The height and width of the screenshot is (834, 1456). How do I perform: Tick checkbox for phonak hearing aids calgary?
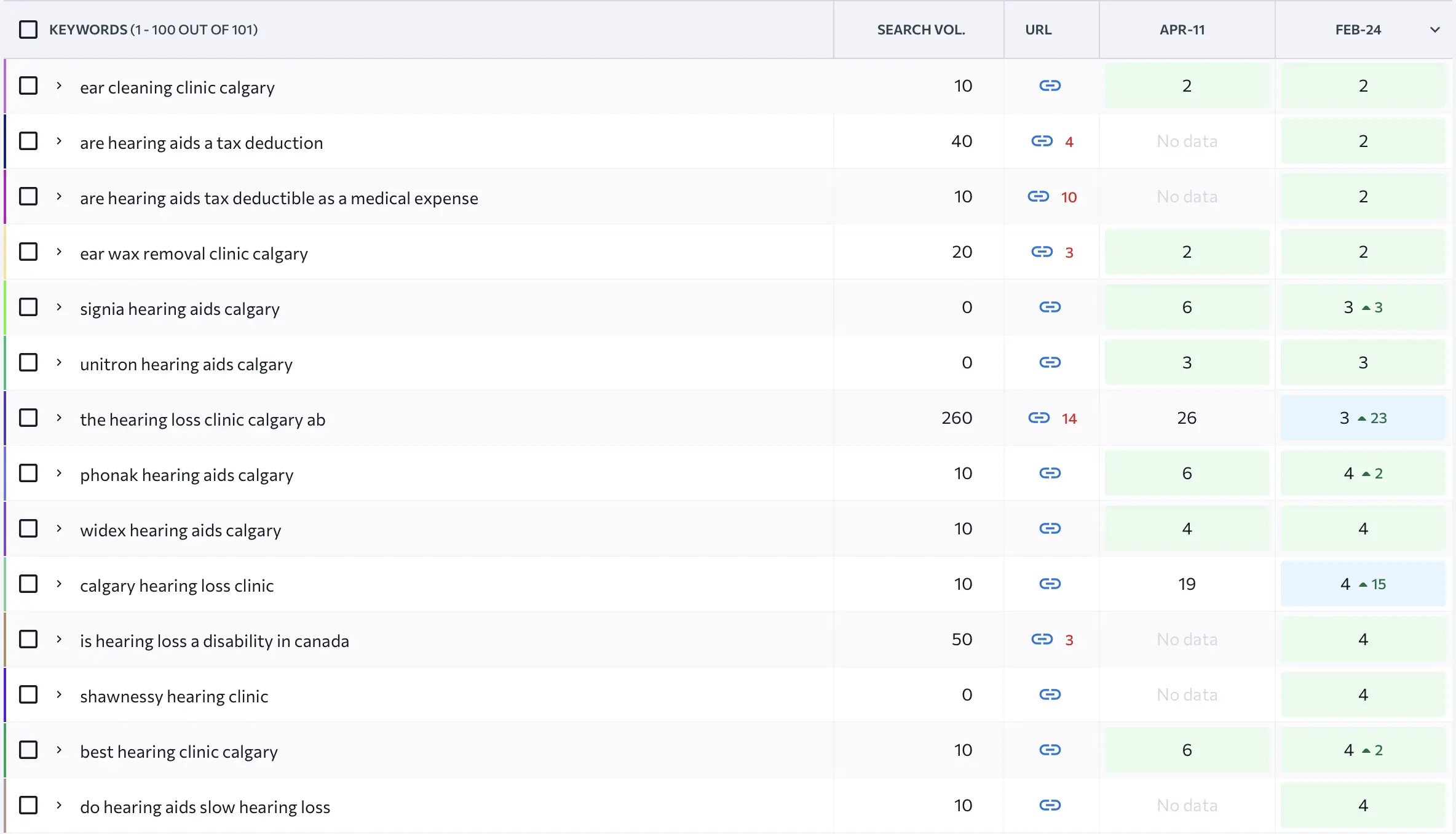click(28, 473)
